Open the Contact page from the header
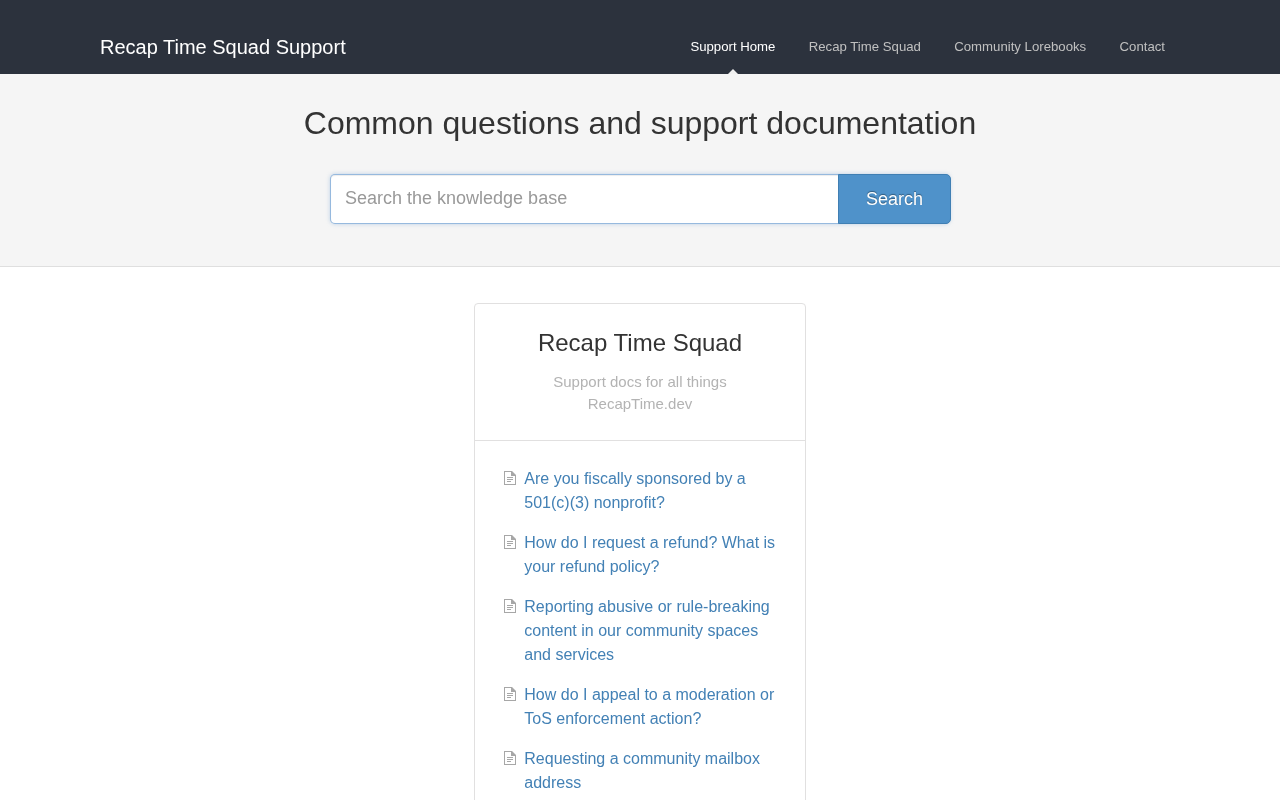Image resolution: width=1280 pixels, height=800 pixels. [1141, 47]
